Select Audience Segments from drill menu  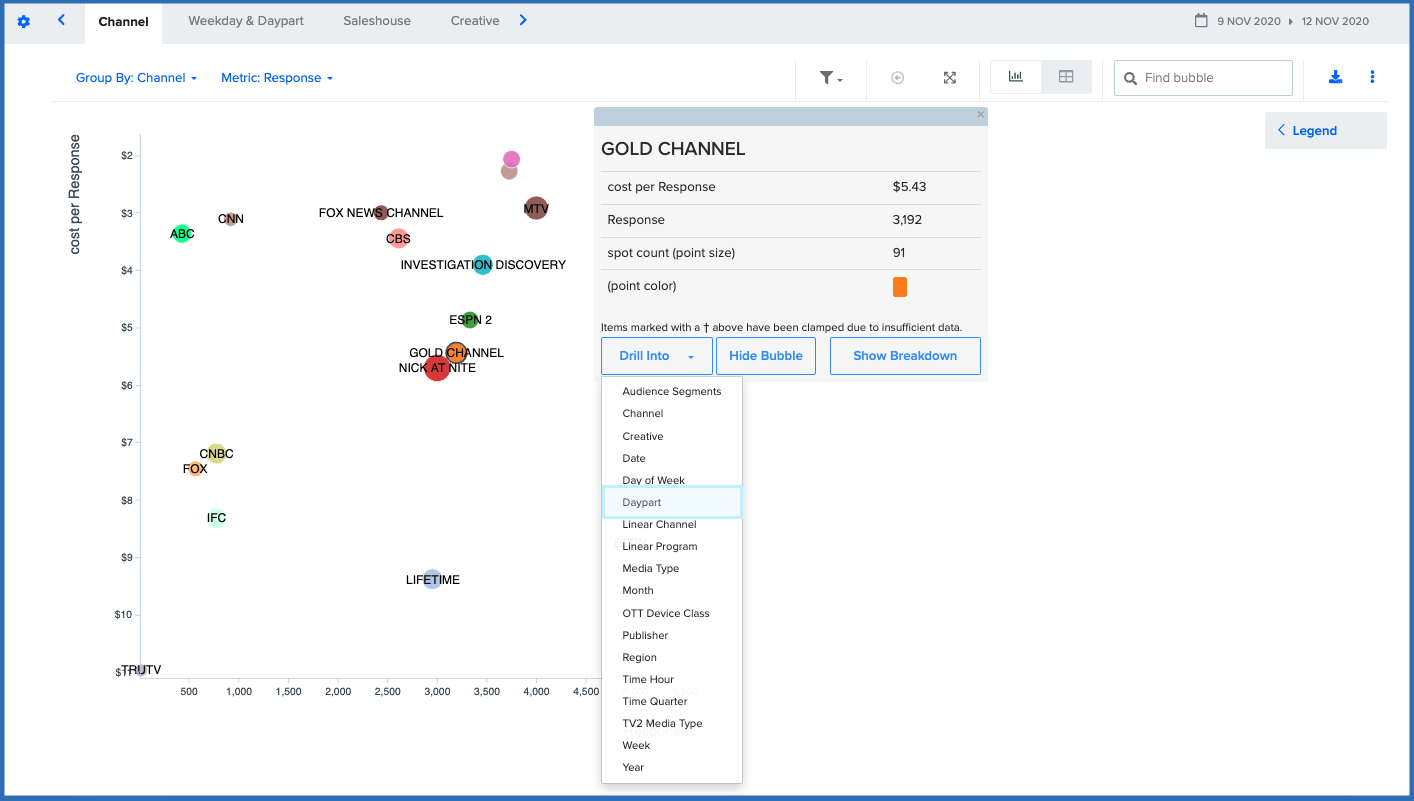672,391
